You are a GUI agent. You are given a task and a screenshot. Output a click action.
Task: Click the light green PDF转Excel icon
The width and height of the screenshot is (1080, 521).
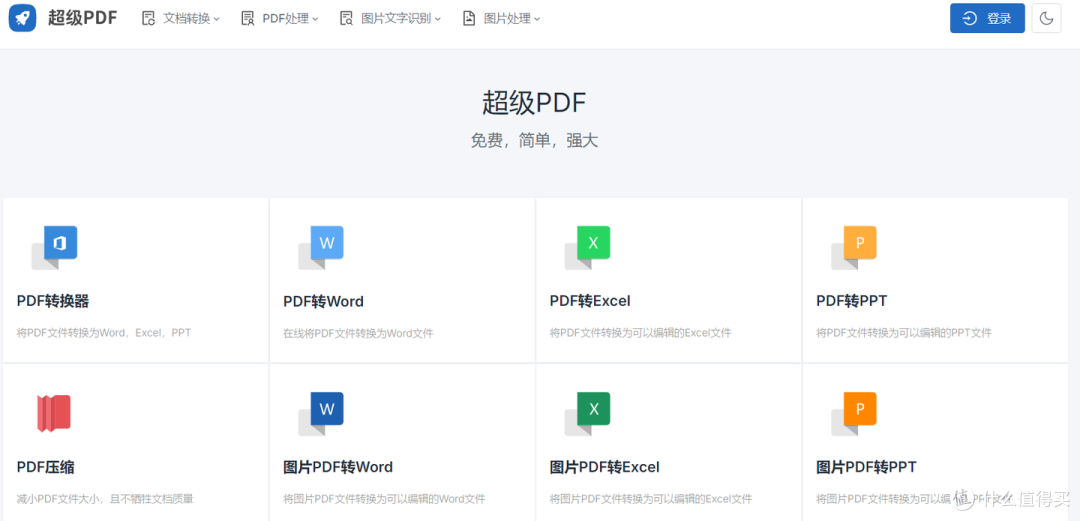tap(588, 247)
